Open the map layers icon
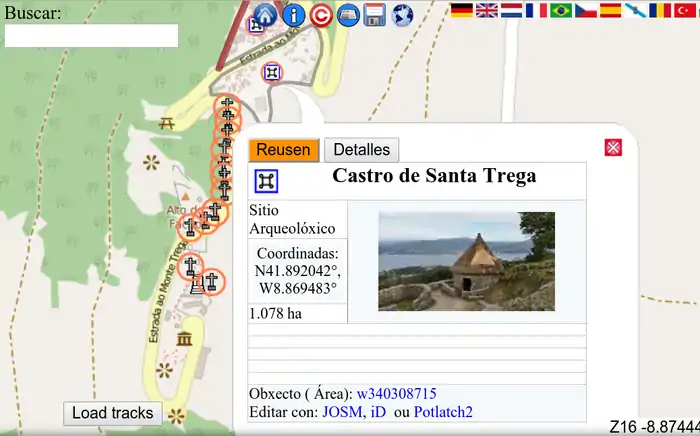Image resolution: width=700 pixels, height=436 pixels. [348, 15]
